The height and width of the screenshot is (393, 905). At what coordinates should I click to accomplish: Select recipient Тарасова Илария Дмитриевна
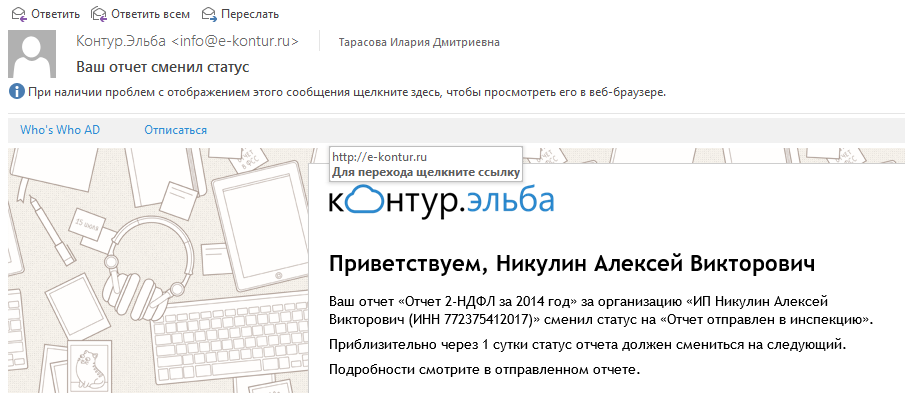pos(419,43)
